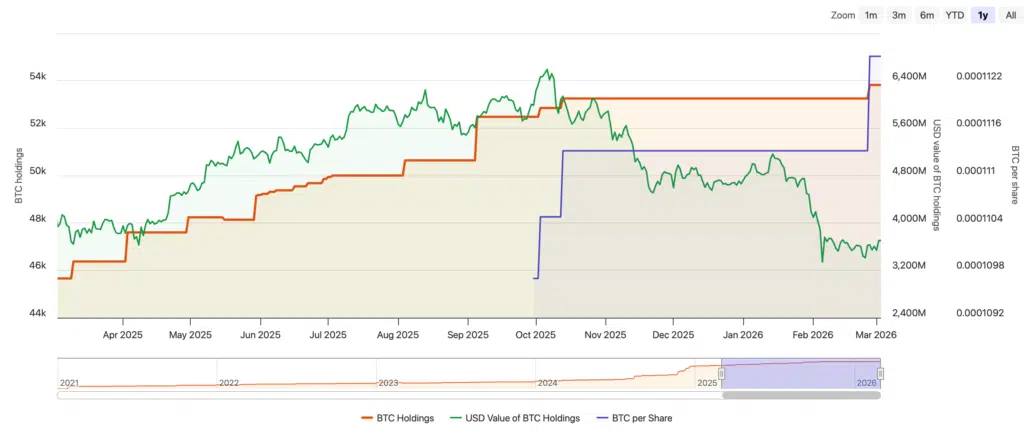Set chart zoom to 1m

tap(871, 15)
